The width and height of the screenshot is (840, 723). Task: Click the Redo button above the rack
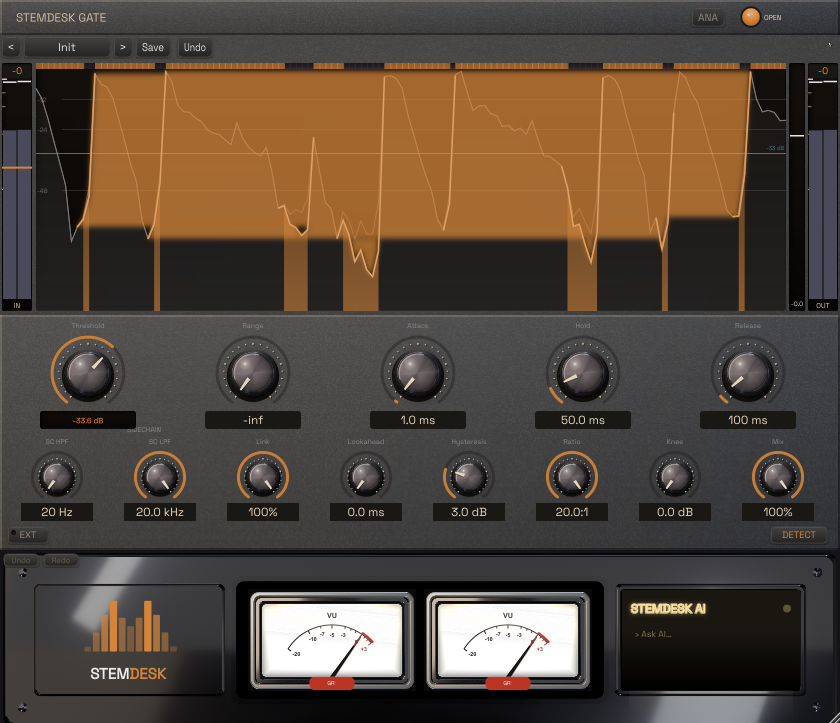pos(61,560)
